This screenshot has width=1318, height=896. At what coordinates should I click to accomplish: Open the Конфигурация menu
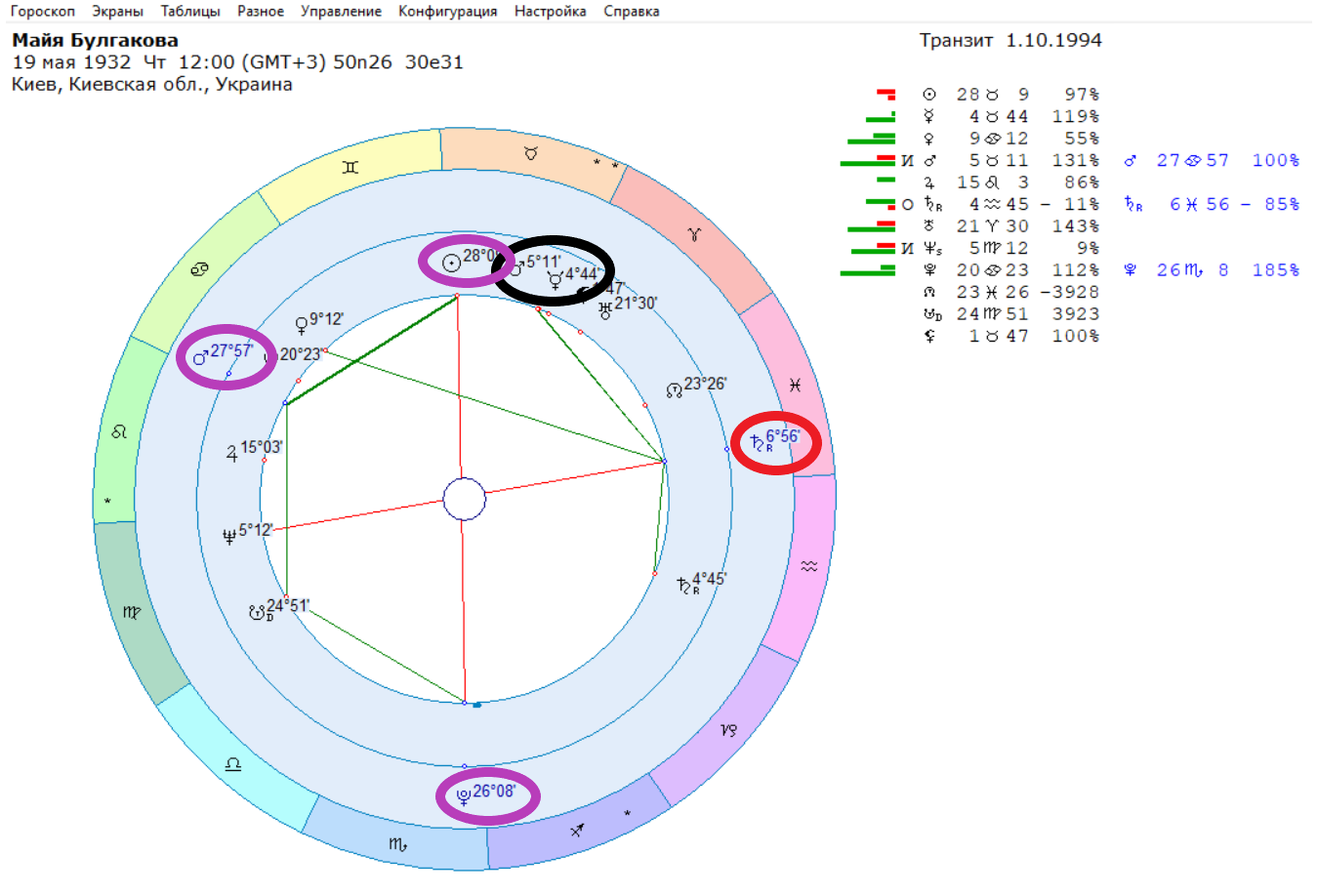(x=447, y=12)
